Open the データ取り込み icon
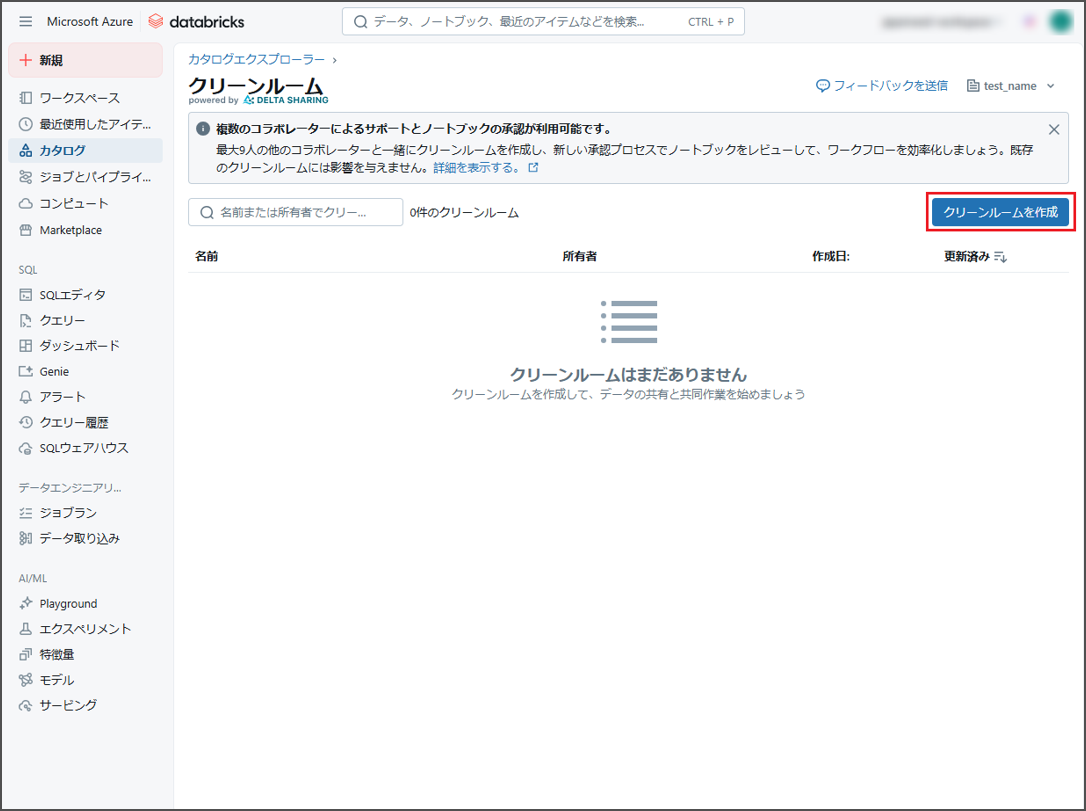 [26, 538]
